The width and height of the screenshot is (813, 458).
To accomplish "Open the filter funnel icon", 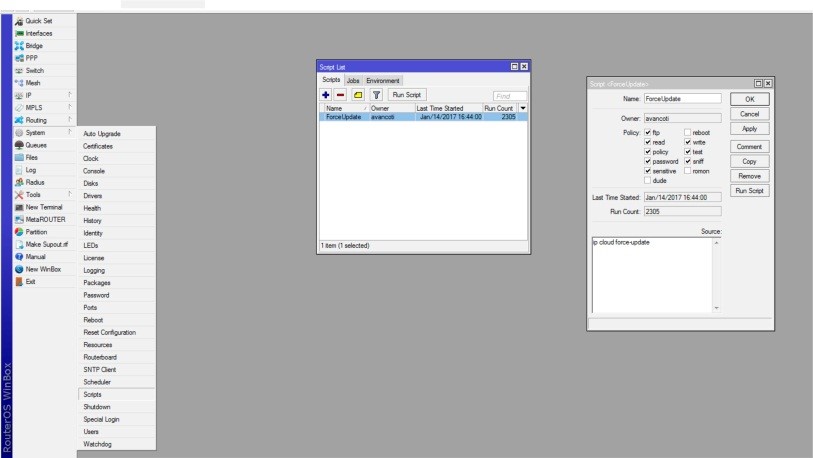I will 375,95.
